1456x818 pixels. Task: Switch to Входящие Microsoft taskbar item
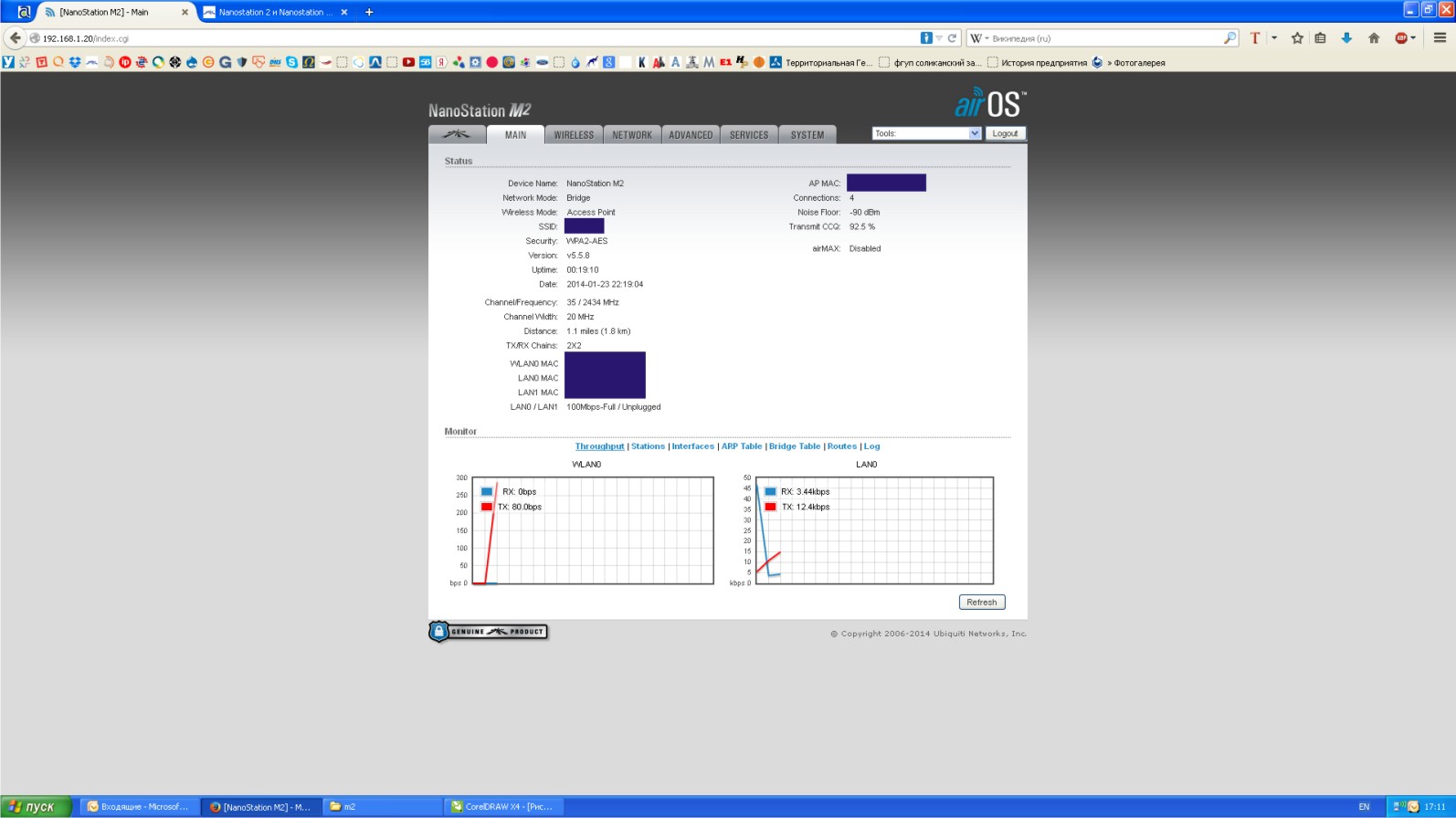click(x=139, y=807)
